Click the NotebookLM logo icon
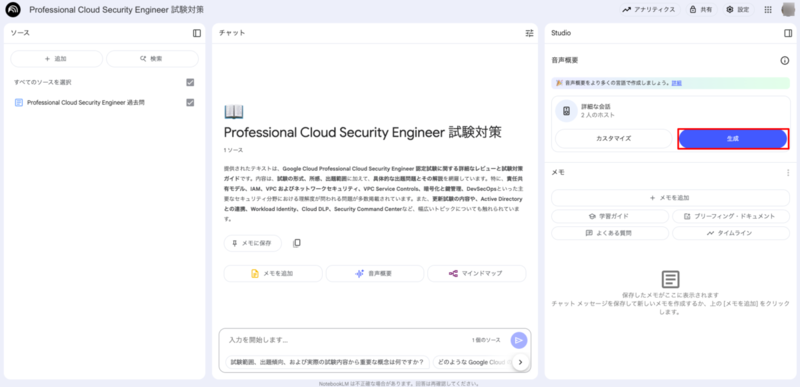Screen dimensions: 800x387 point(13,10)
